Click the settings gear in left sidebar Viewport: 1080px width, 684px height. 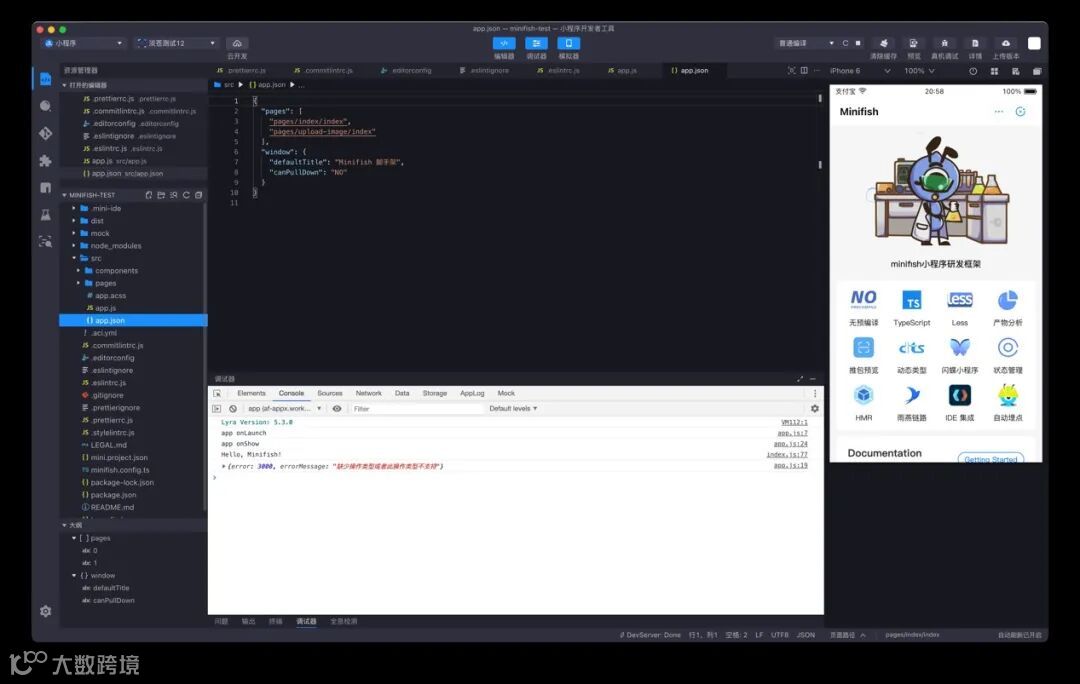pyautogui.click(x=45, y=611)
